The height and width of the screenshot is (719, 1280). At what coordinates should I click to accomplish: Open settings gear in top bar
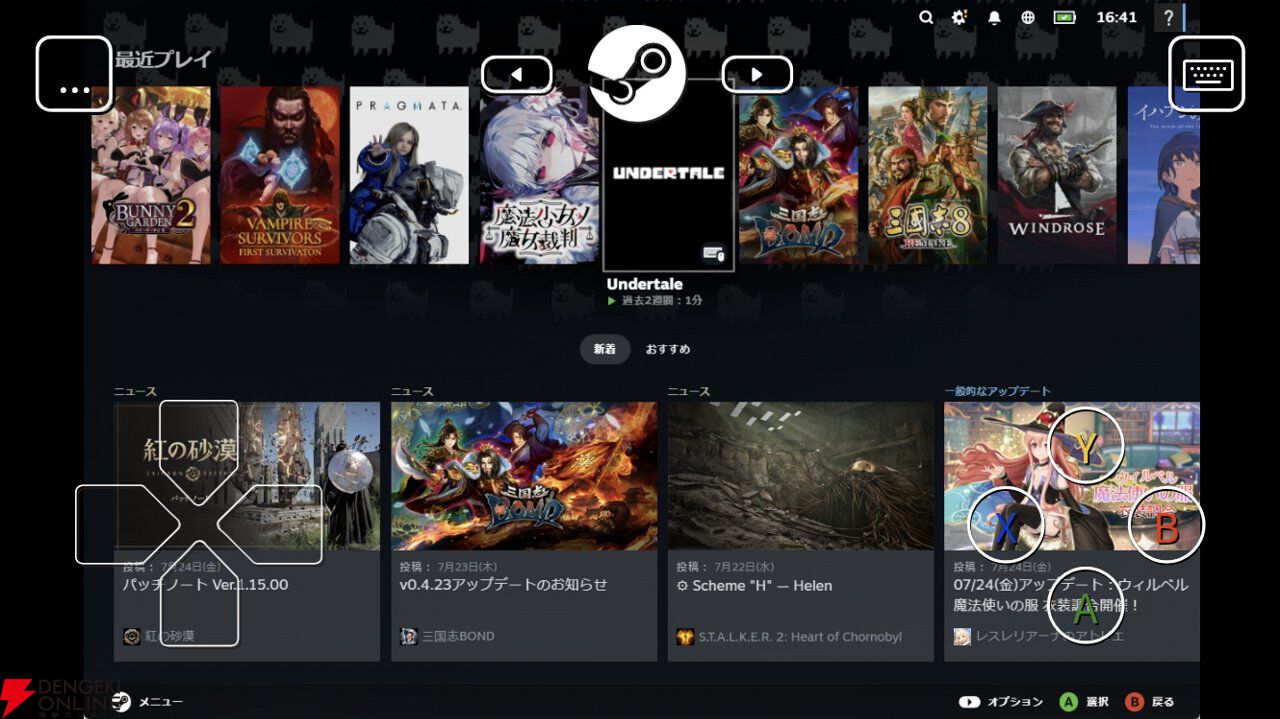[x=959, y=17]
